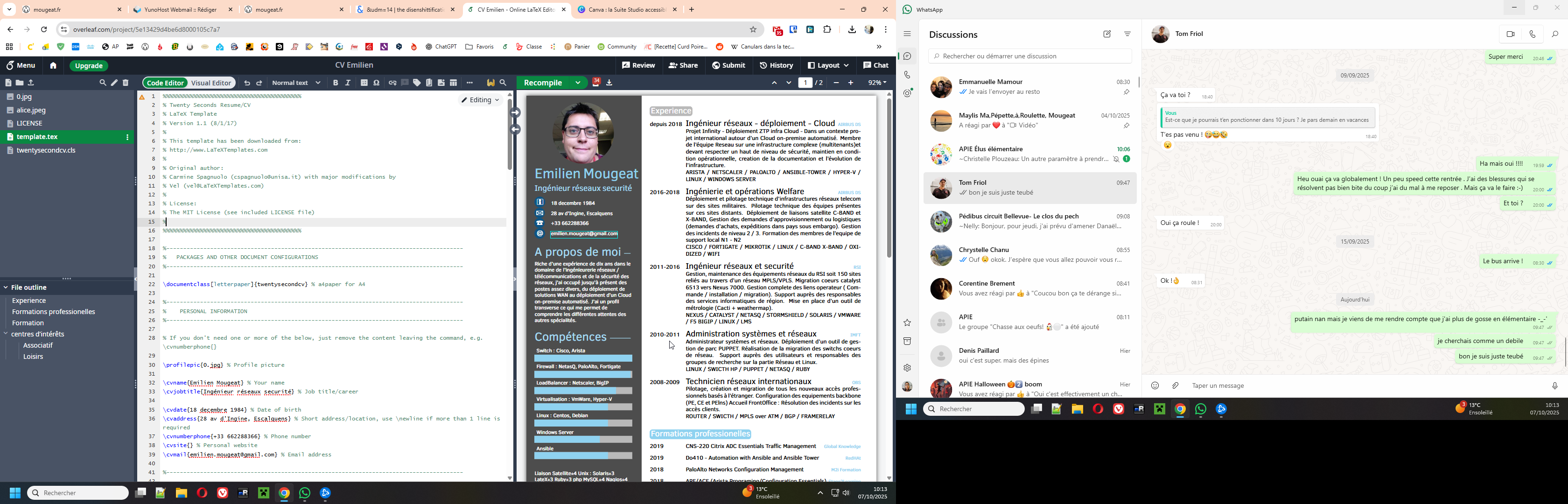Click the upload file icon
The width and height of the screenshot is (1568, 504).
tap(32, 83)
